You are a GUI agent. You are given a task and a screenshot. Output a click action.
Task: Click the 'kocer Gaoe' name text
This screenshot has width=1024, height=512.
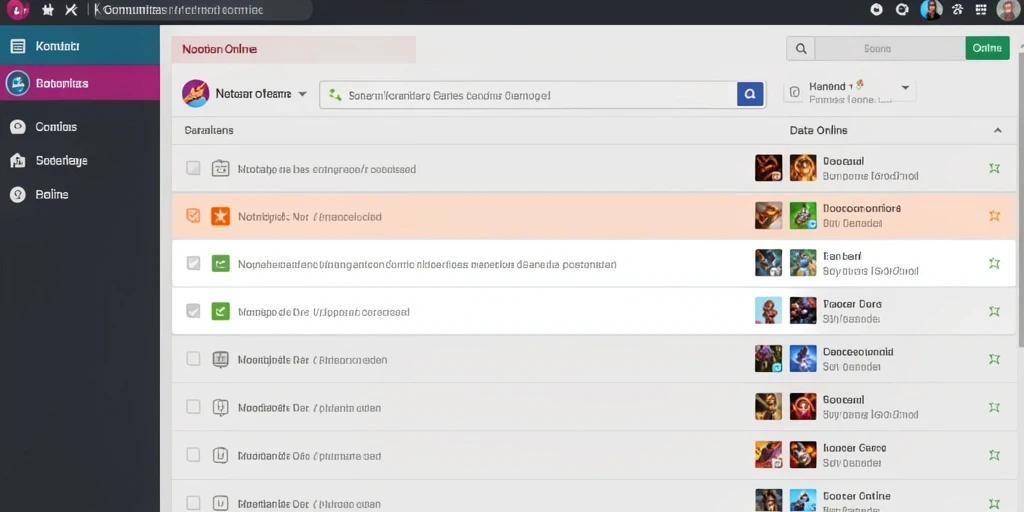[x=854, y=448]
